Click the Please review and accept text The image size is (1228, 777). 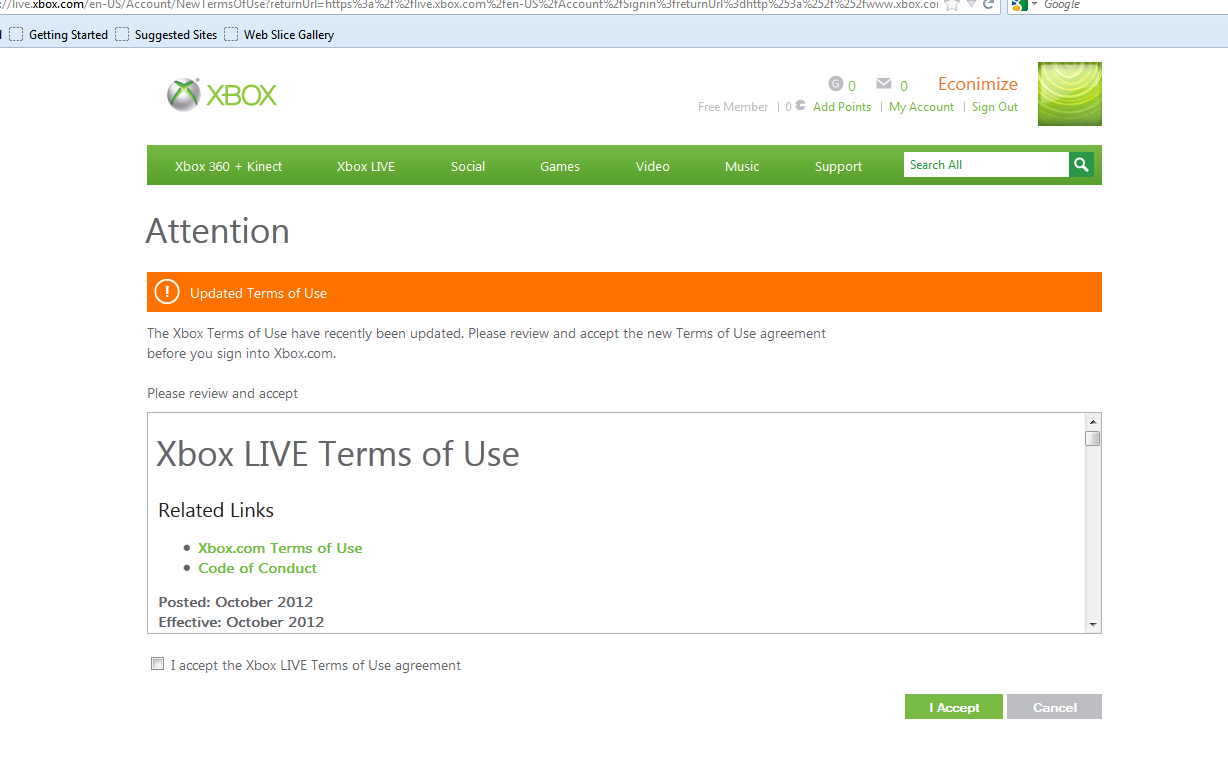222,393
